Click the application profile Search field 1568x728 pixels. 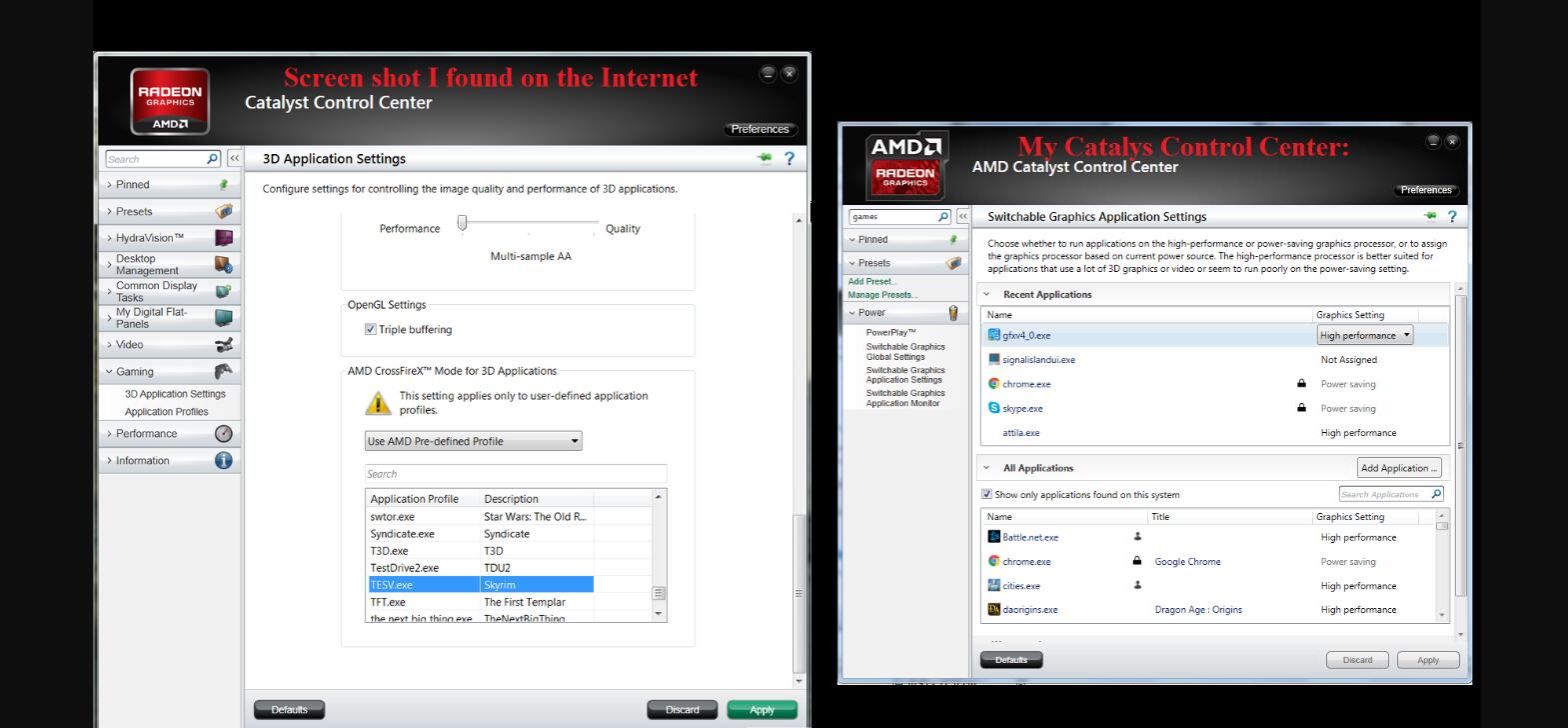click(x=516, y=474)
